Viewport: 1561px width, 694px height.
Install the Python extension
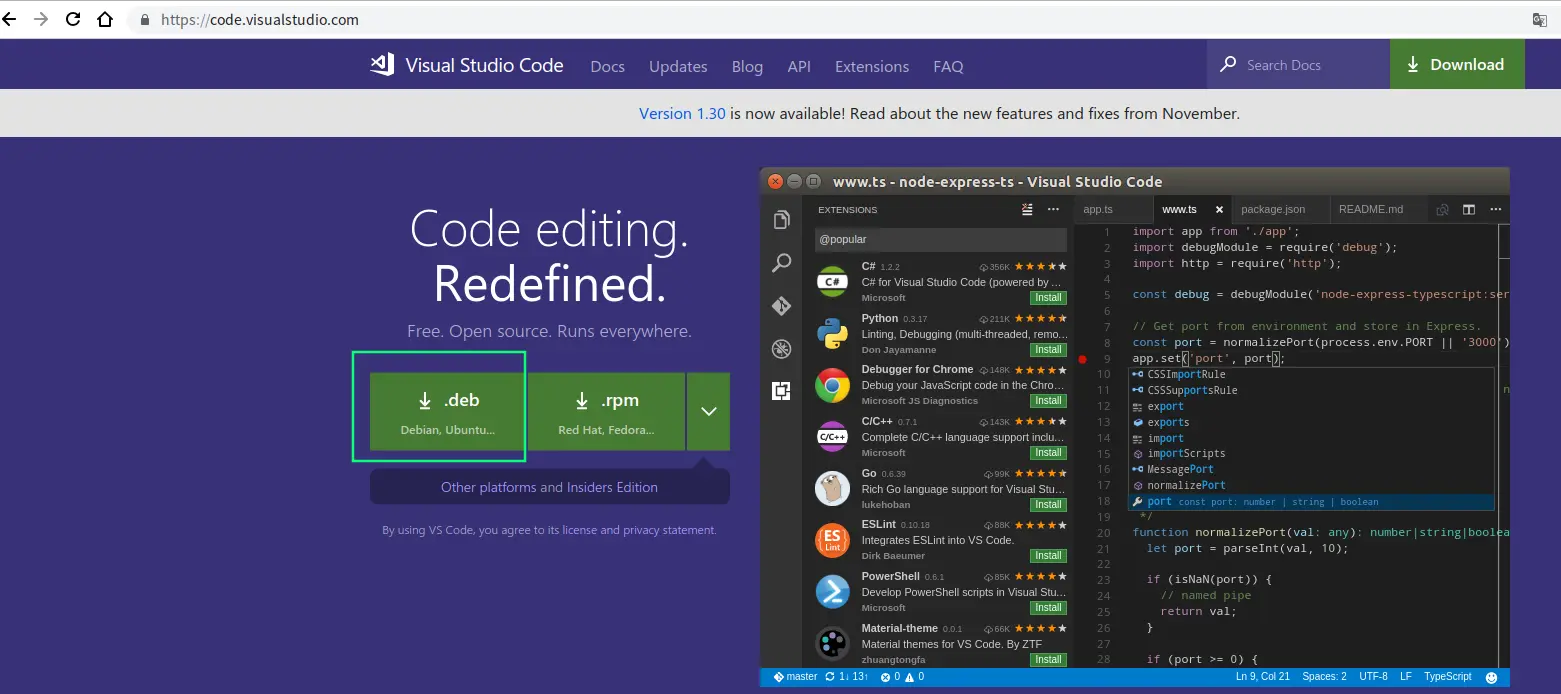(1048, 350)
